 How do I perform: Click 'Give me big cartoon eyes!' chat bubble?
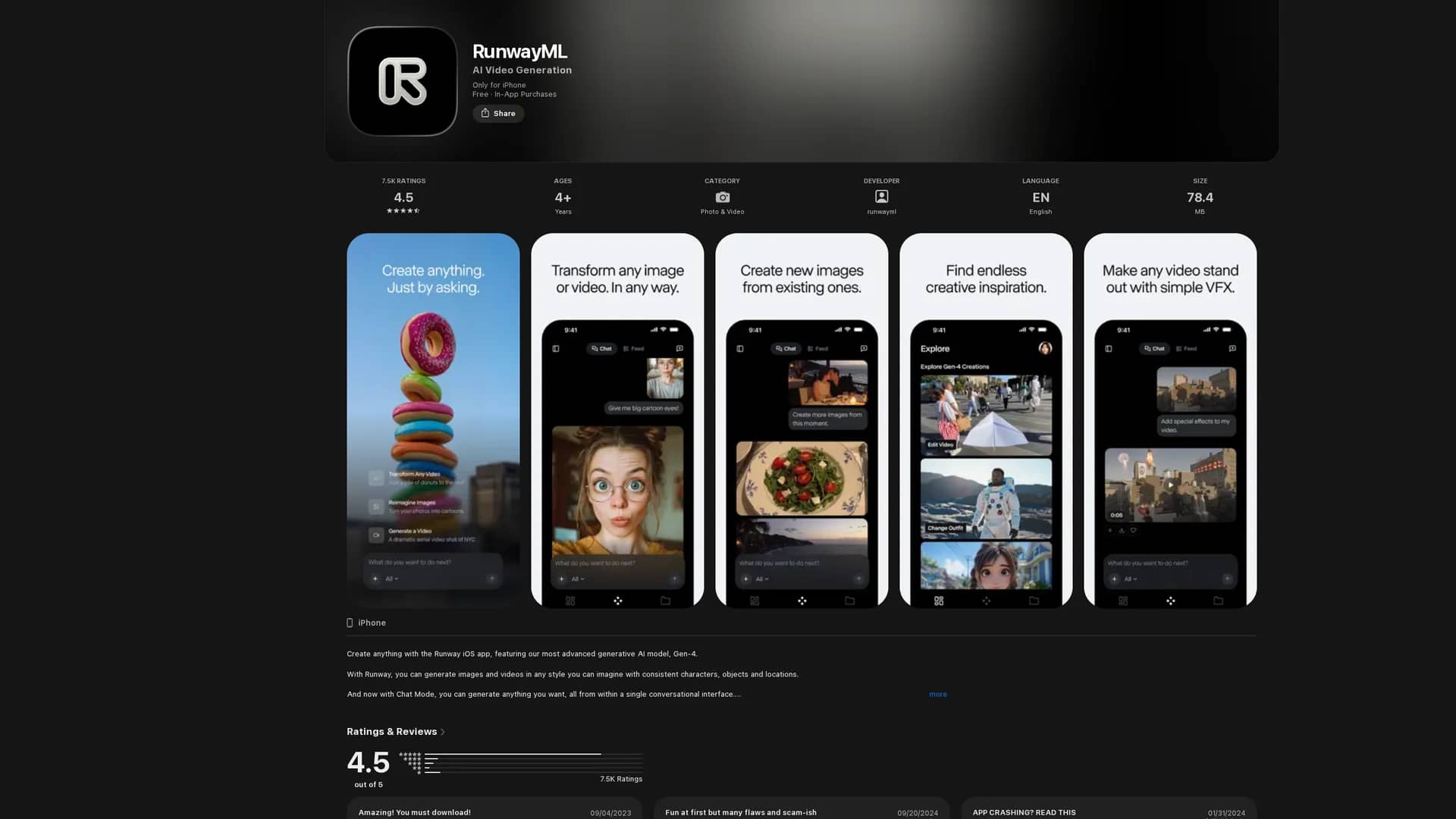pyautogui.click(x=643, y=408)
